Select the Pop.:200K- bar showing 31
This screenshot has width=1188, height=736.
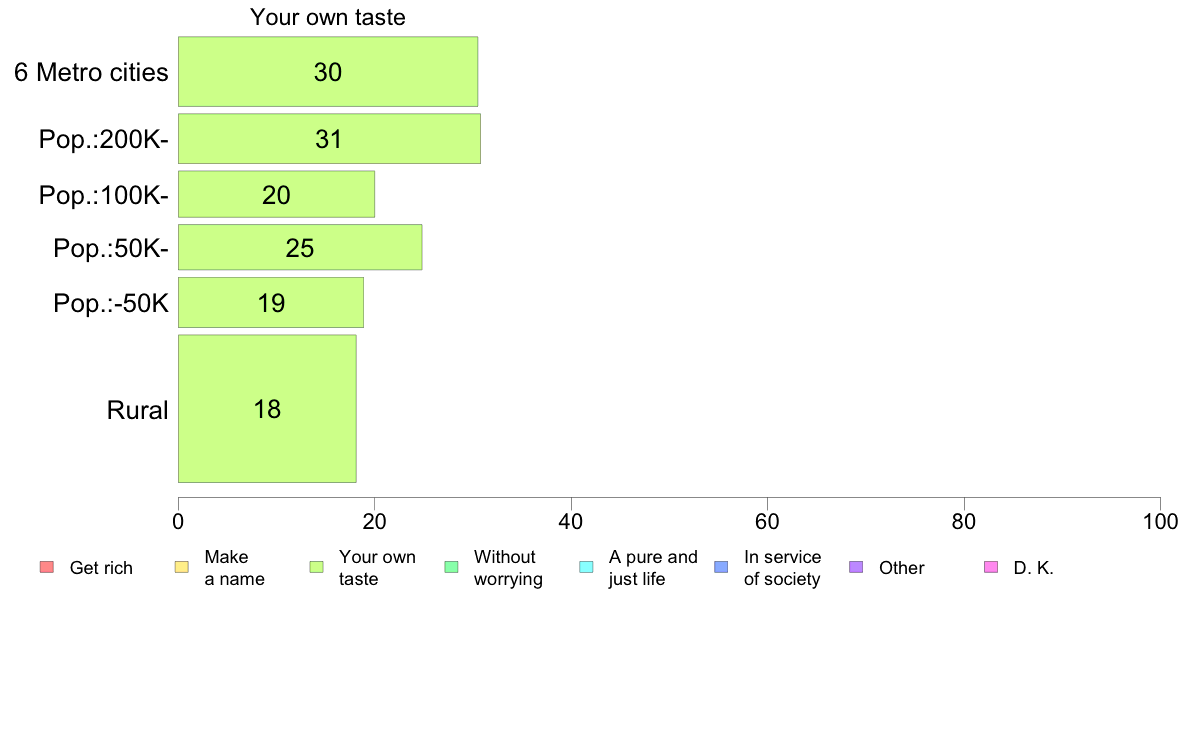[330, 139]
